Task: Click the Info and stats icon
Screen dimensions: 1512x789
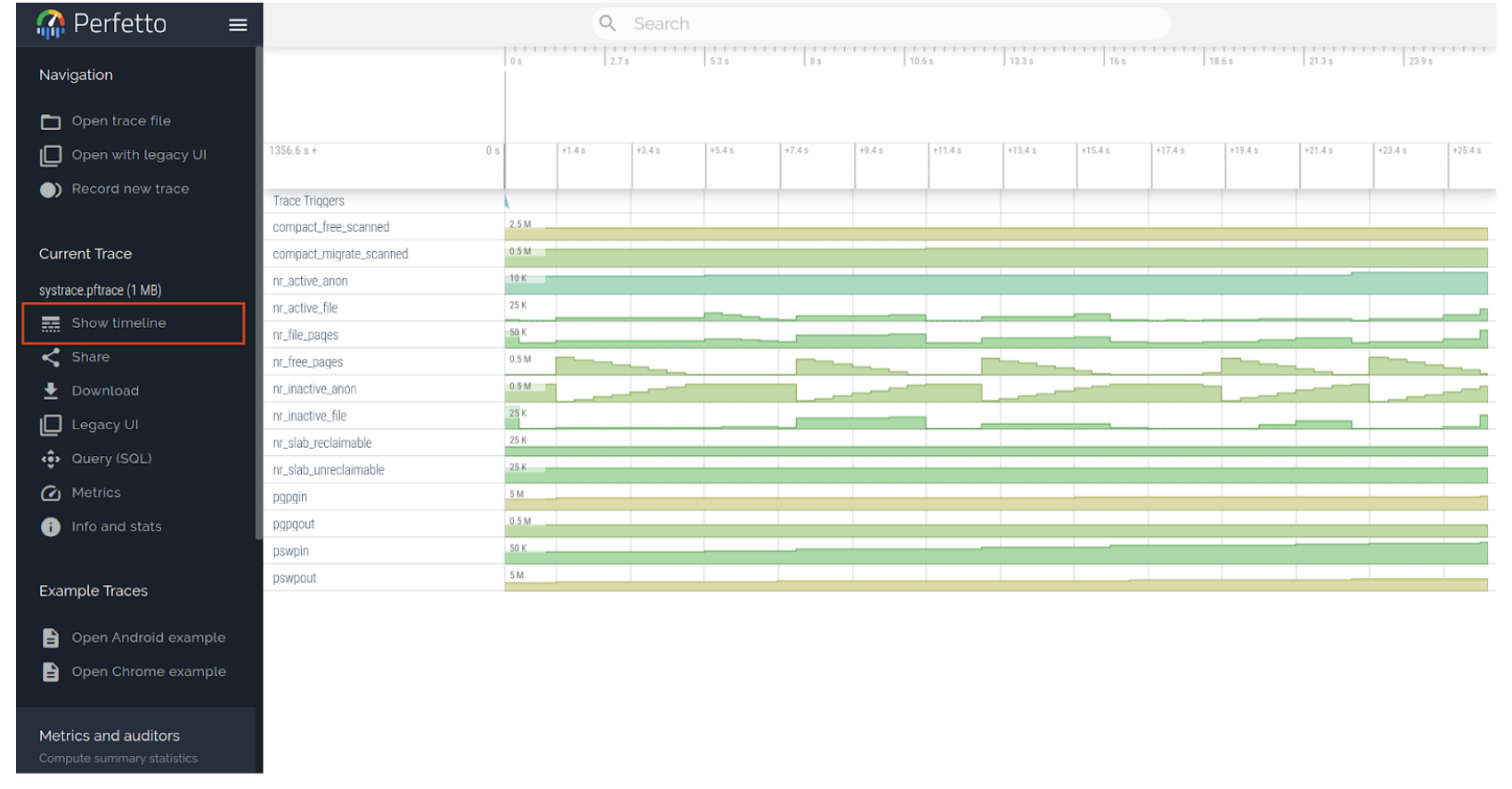Action: tap(51, 527)
